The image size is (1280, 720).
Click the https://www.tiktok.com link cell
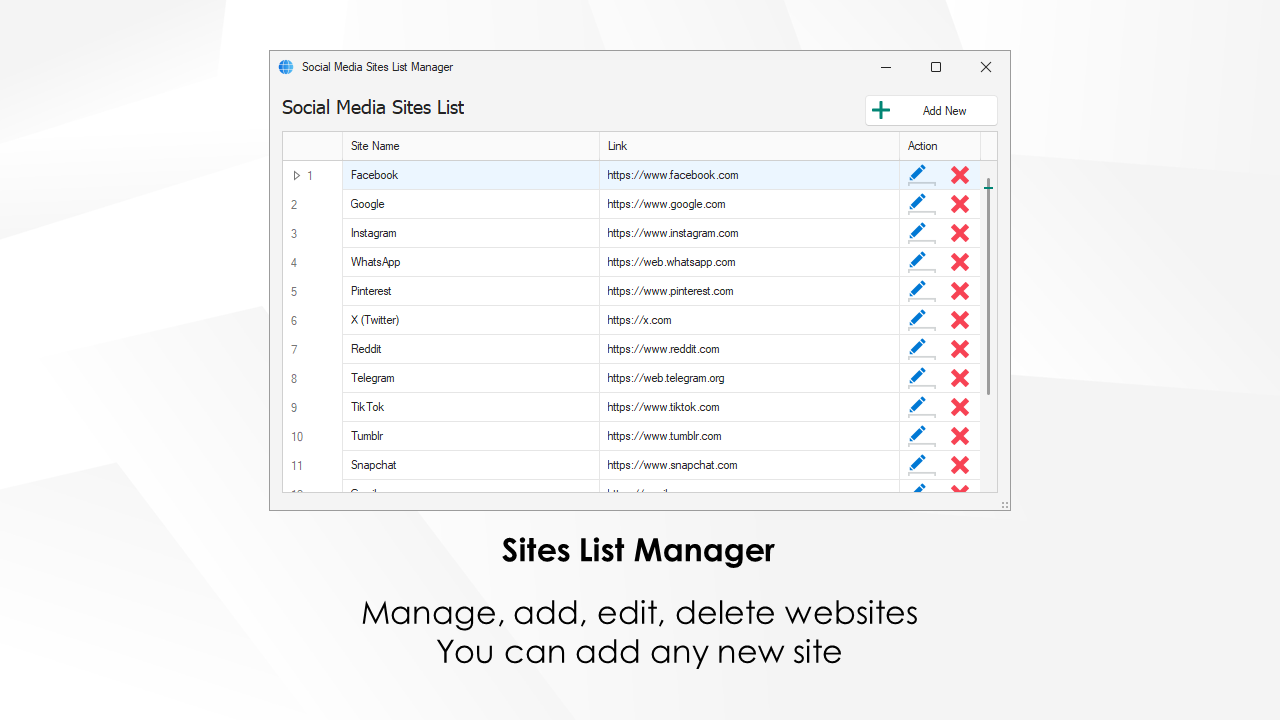coord(750,407)
